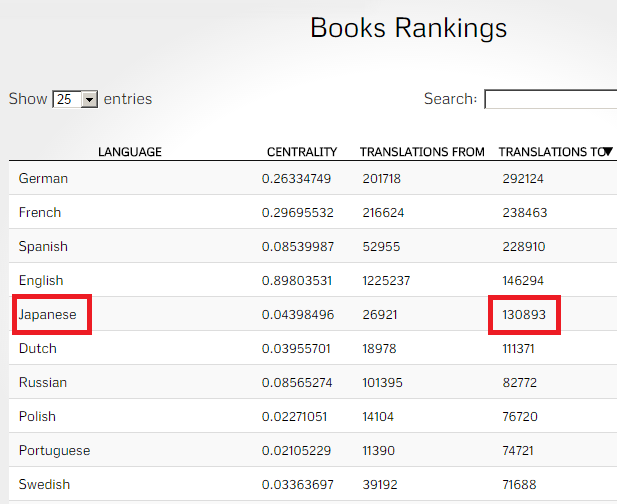The width and height of the screenshot is (617, 504).
Task: Open the Show entries dropdown
Action: 75,99
